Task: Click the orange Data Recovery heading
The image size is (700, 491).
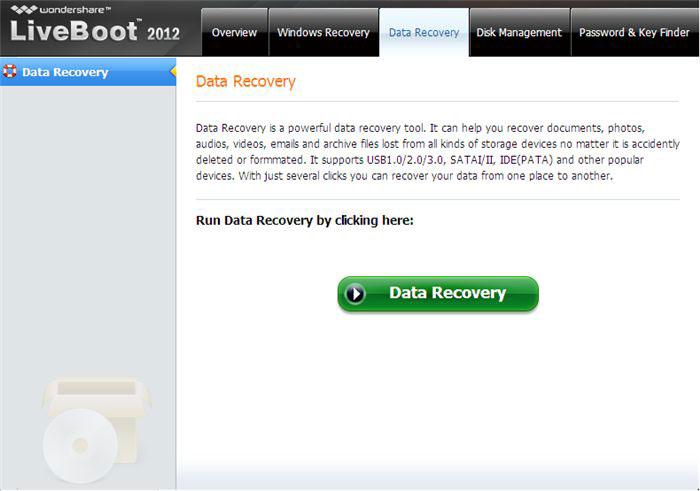Action: pos(246,81)
